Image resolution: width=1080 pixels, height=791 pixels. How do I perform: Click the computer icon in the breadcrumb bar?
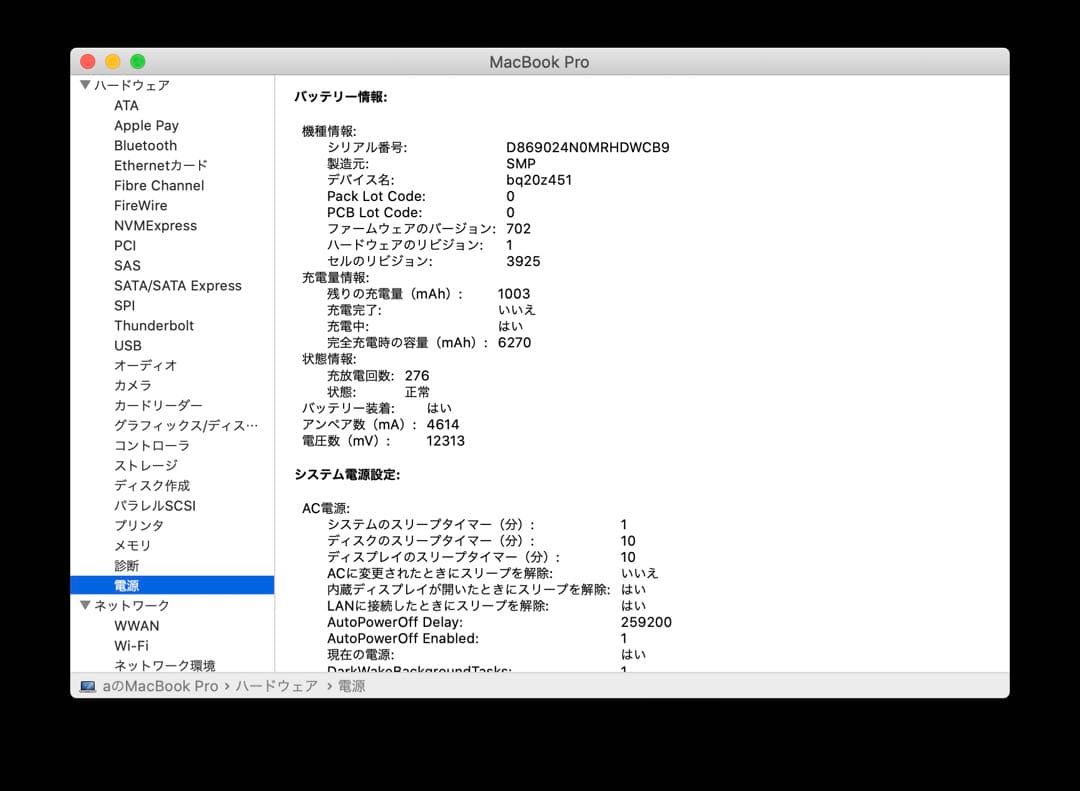[88, 686]
